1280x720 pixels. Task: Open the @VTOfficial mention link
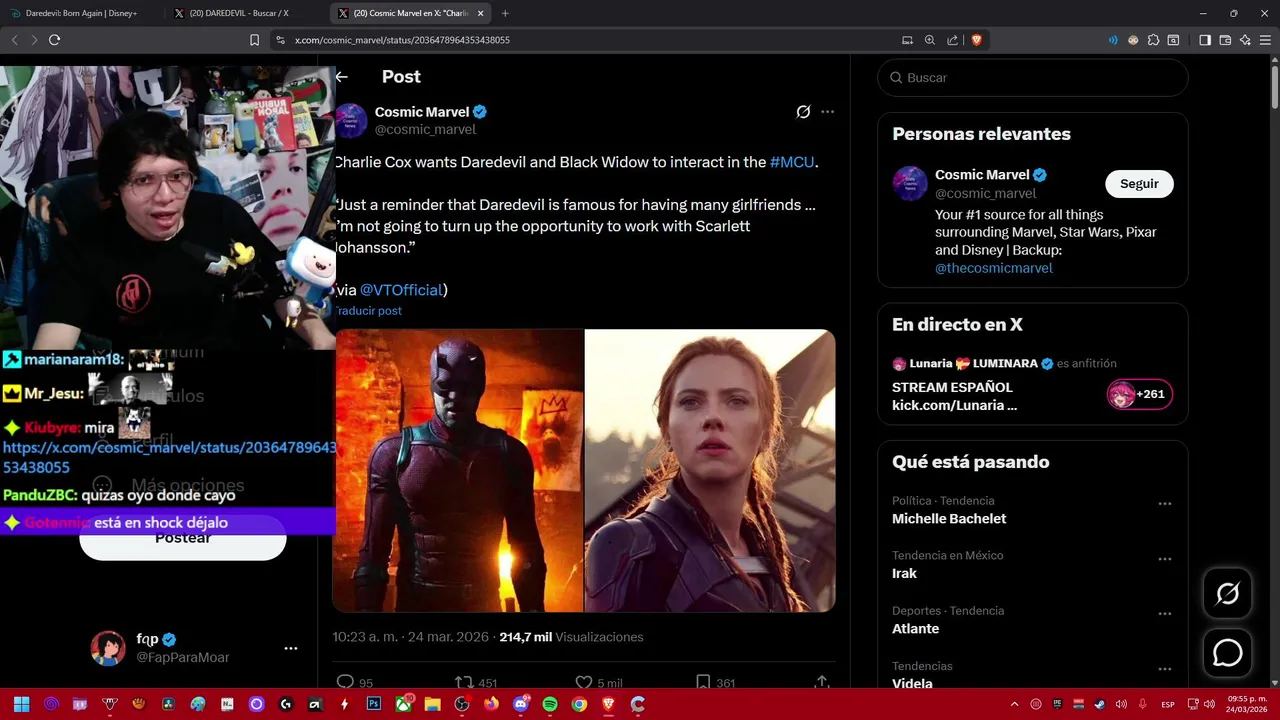pos(401,290)
